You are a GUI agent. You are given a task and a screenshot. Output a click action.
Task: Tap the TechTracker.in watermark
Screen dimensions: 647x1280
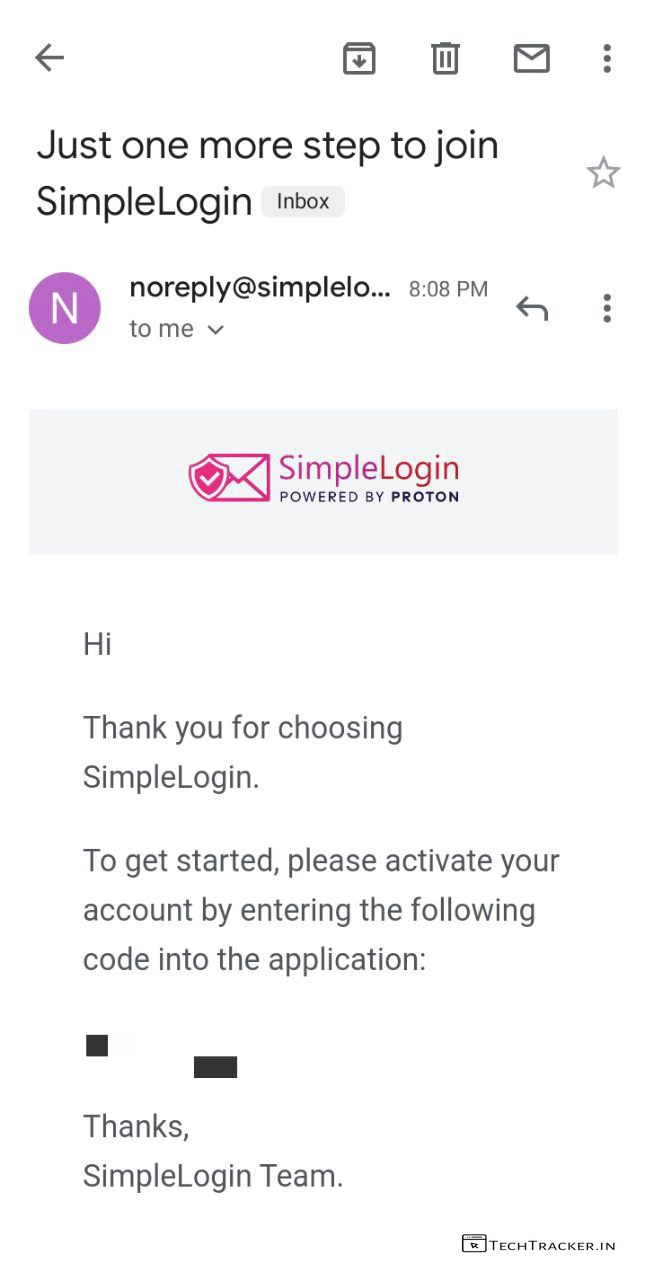(x=539, y=1245)
